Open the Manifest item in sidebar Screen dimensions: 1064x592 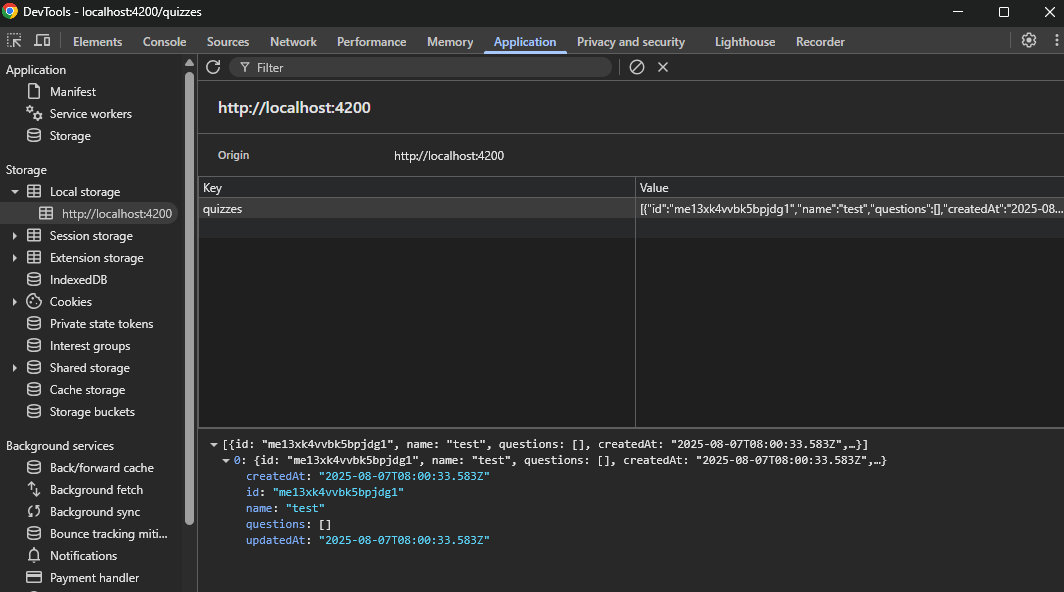coord(72,92)
